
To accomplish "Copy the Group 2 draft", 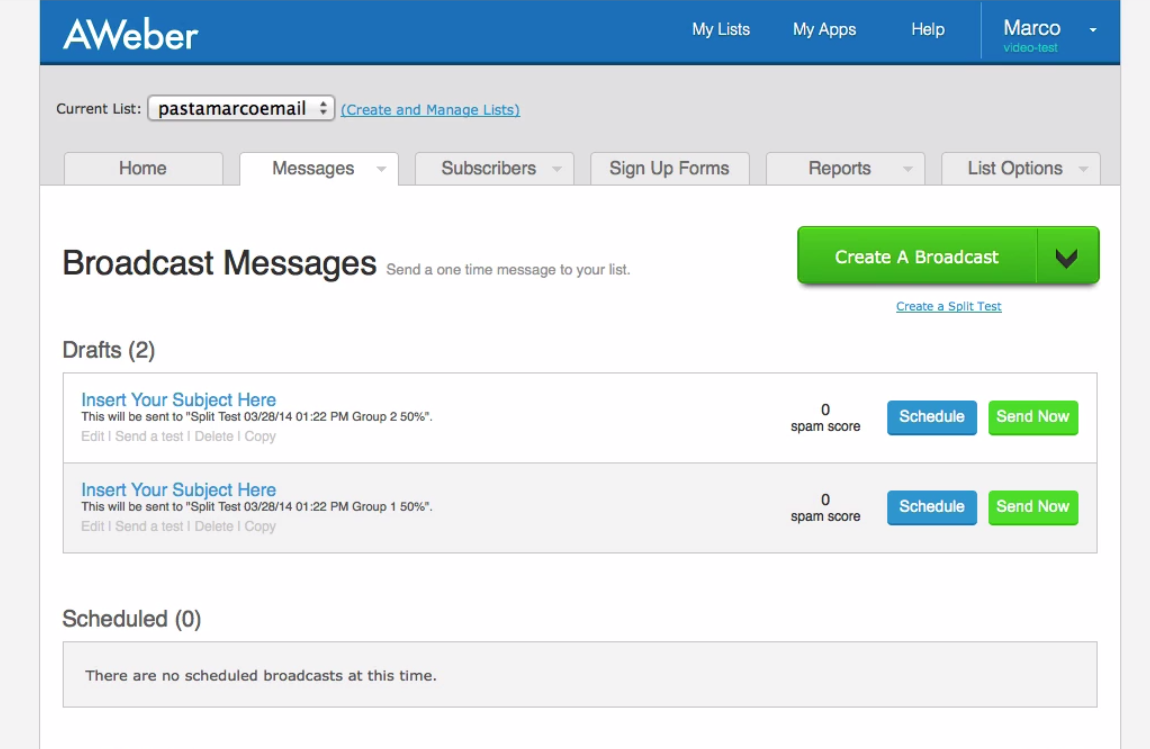I will click(x=260, y=436).
